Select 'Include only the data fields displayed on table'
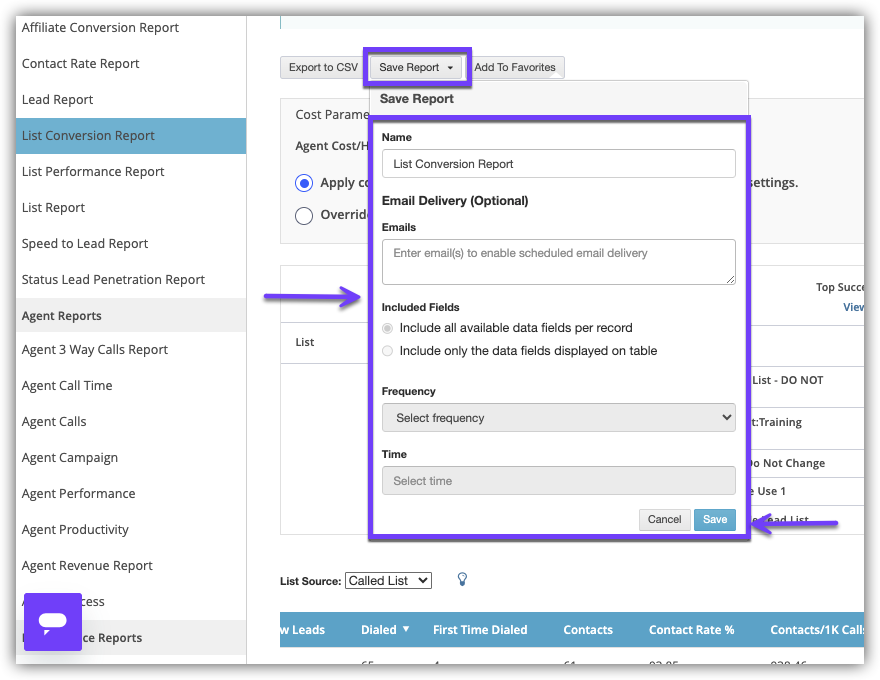 tap(387, 351)
